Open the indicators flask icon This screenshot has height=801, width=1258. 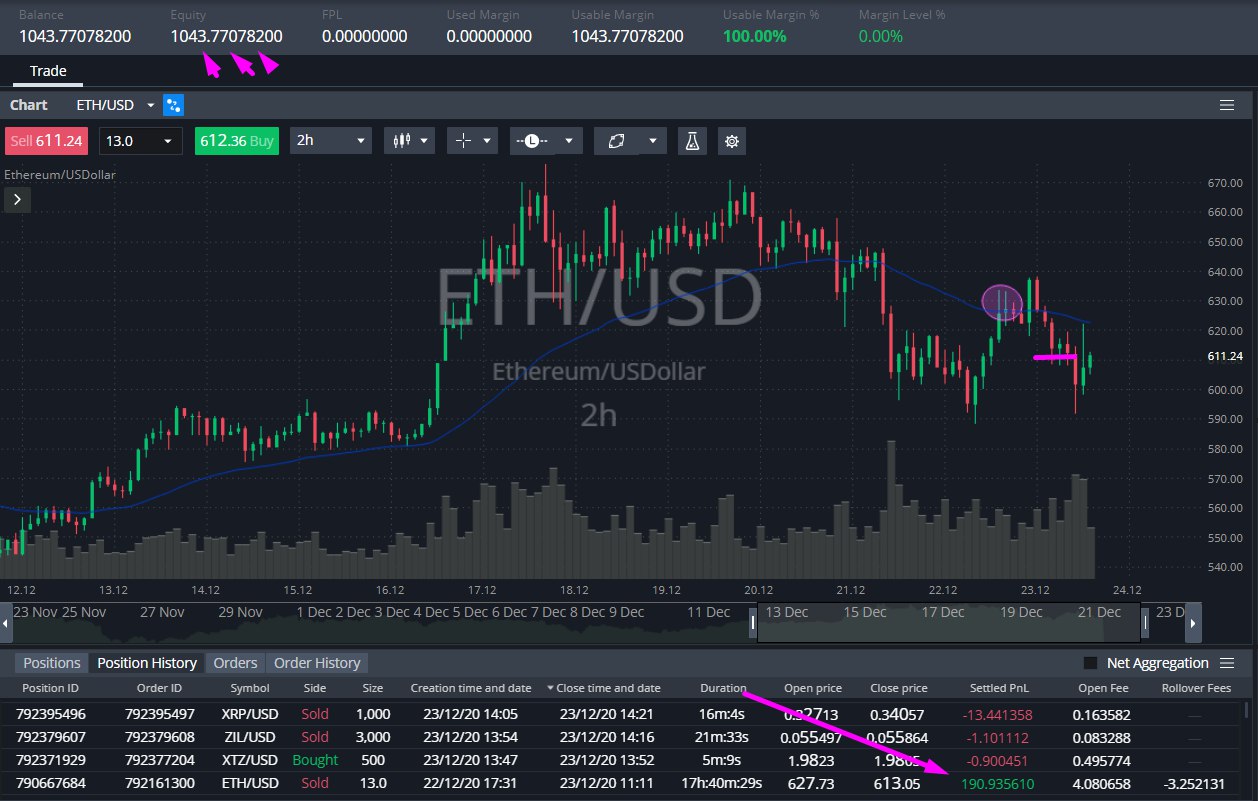pos(691,141)
